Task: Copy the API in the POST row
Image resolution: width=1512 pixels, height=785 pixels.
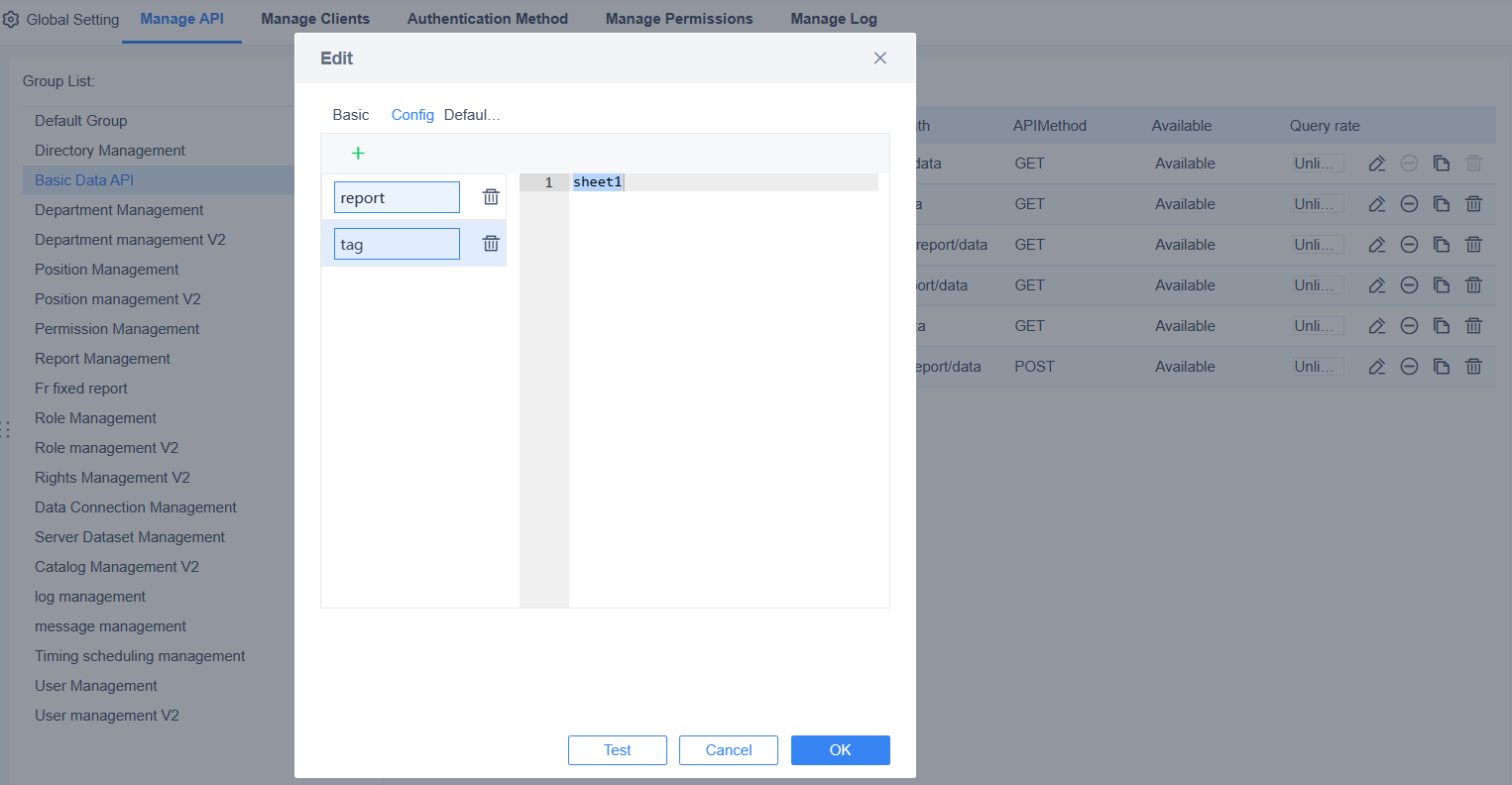Action: tap(1442, 367)
